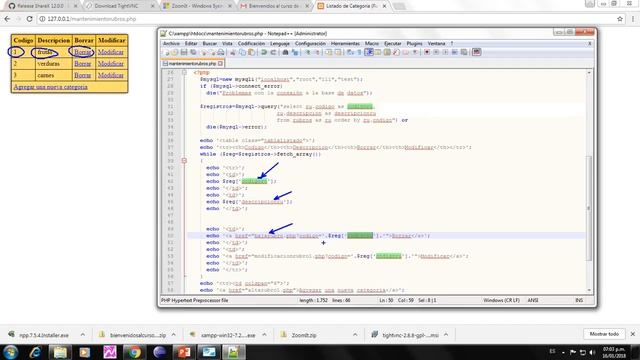640x360 pixels.
Task: Click the Save recorded macro icon
Action: click(464, 52)
